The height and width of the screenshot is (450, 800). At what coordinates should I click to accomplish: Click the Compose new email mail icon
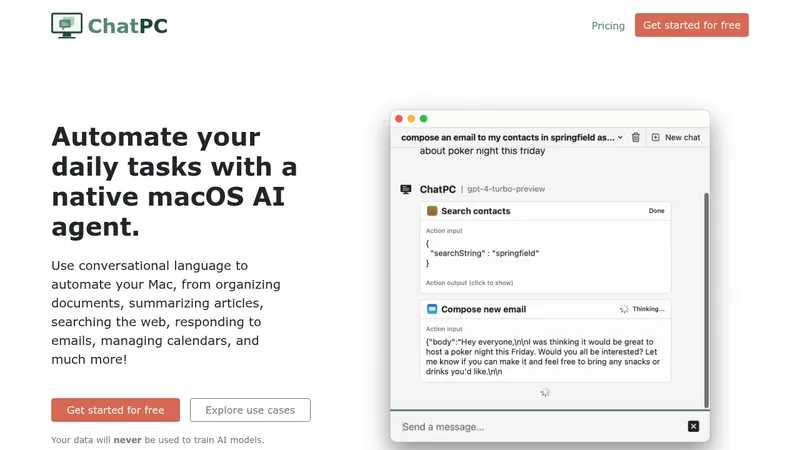click(x=432, y=309)
